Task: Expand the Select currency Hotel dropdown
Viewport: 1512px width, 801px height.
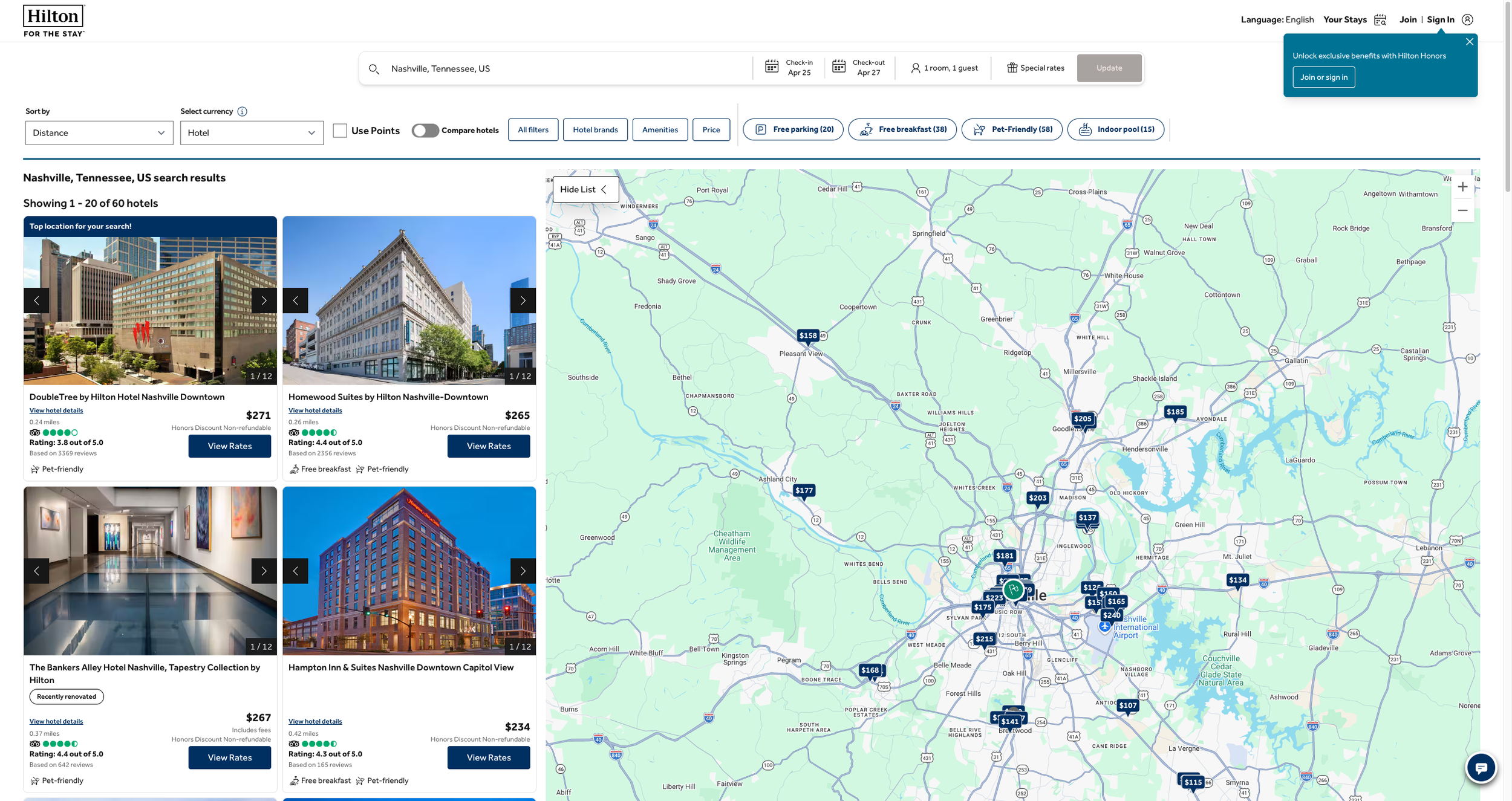Action: pyautogui.click(x=252, y=133)
